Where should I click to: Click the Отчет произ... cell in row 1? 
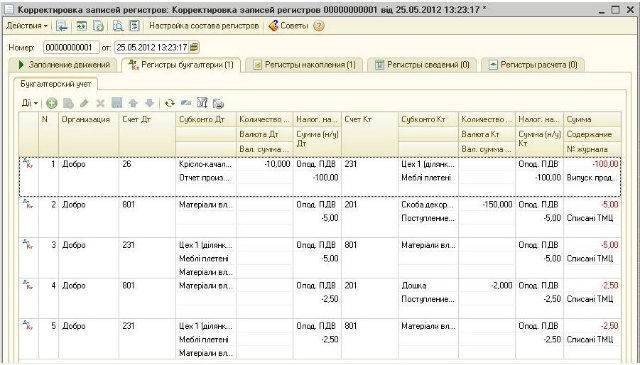click(x=206, y=178)
